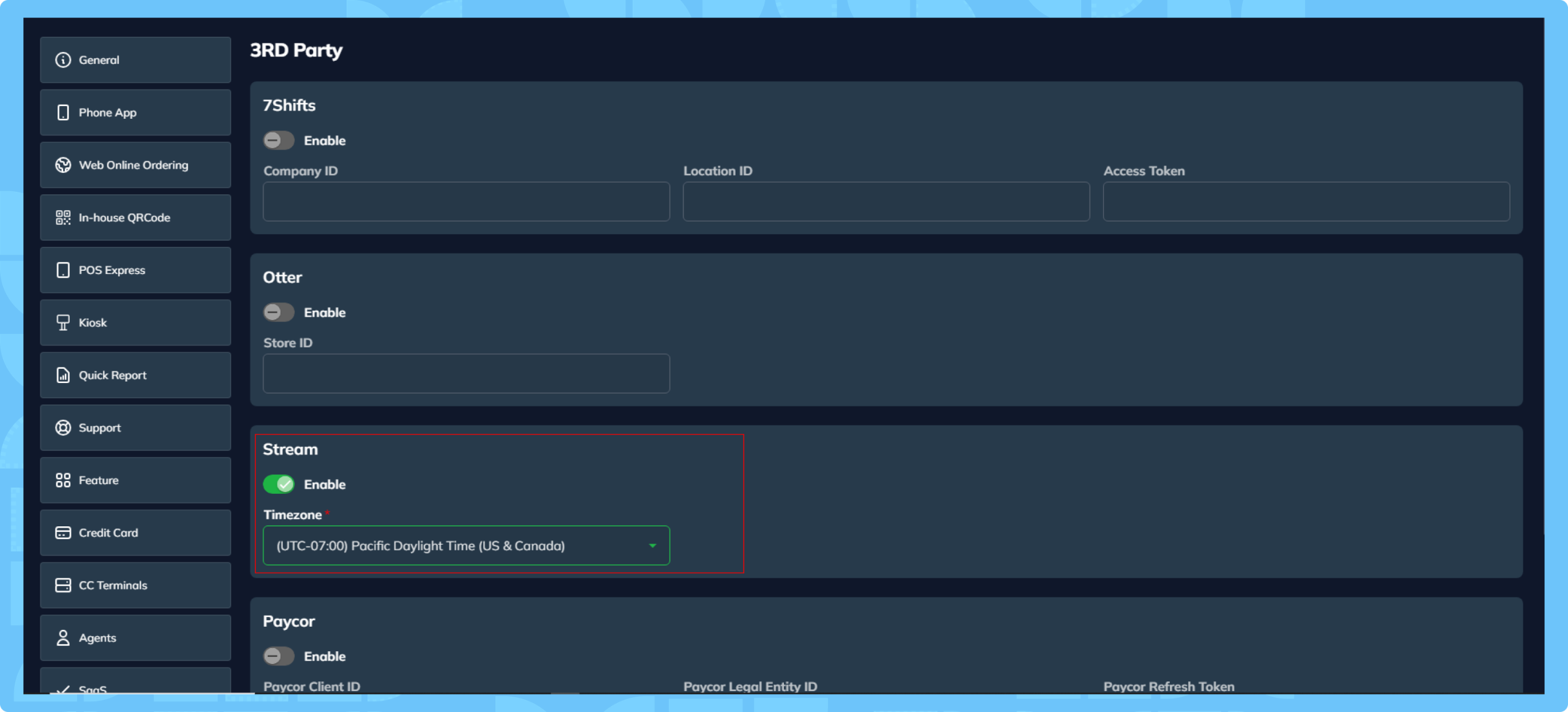Image resolution: width=1568 pixels, height=712 pixels.
Task: Click the Phone App phone icon
Action: tap(63, 113)
